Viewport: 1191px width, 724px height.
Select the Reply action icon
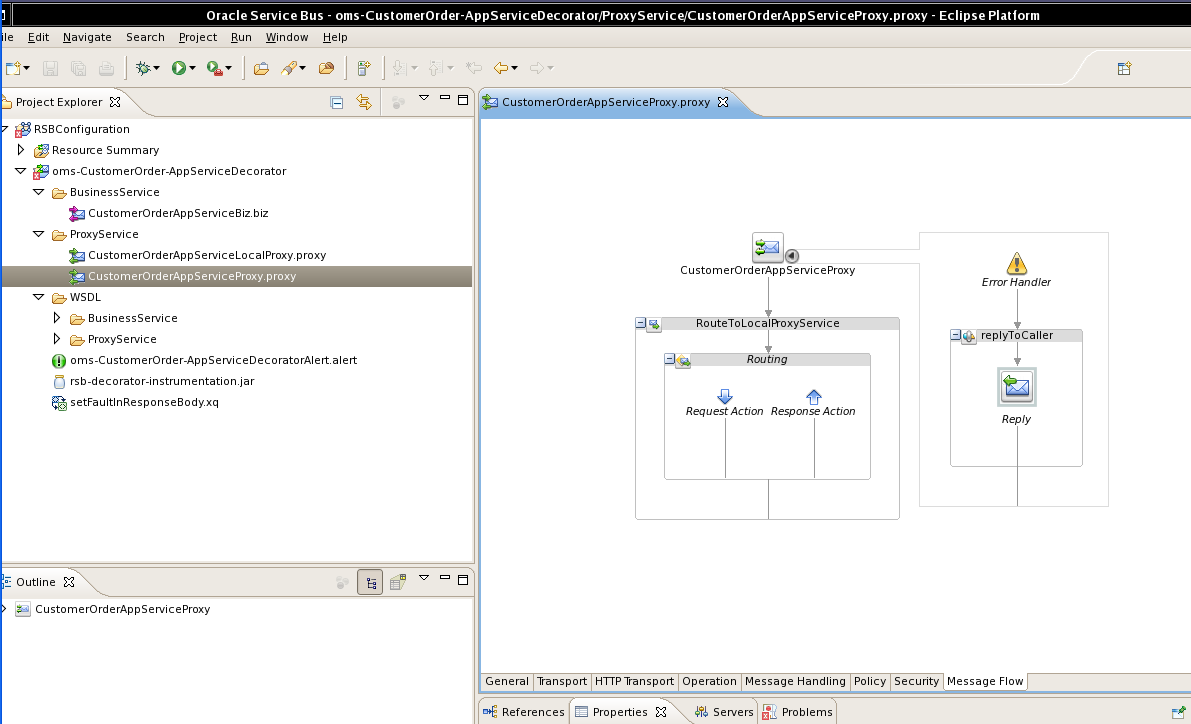(x=1016, y=387)
